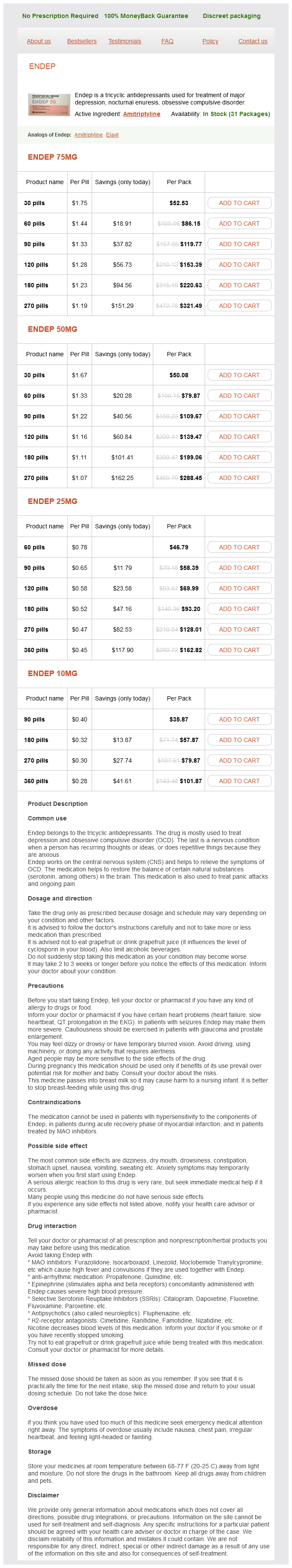
Task: Add Endep 25mg 360 pills to cart
Action: tap(239, 650)
